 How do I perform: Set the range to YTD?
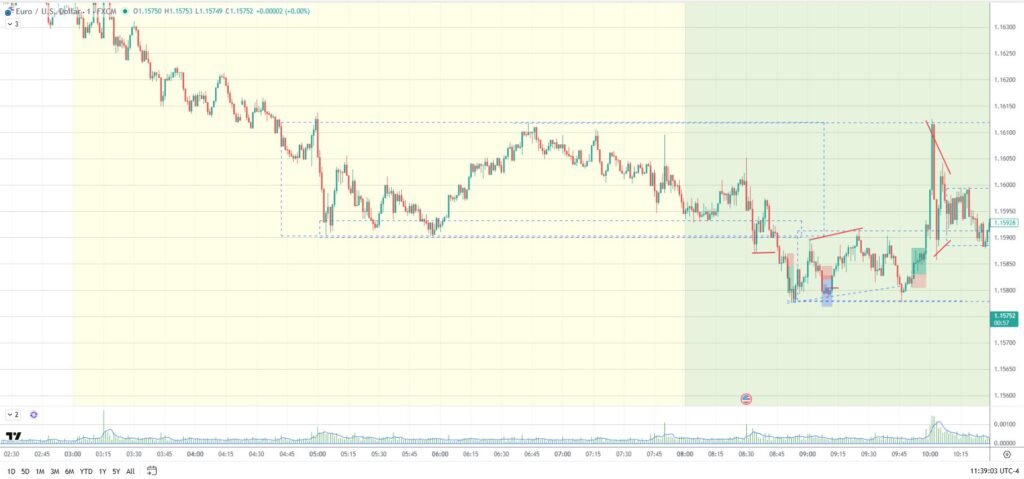coord(86,471)
